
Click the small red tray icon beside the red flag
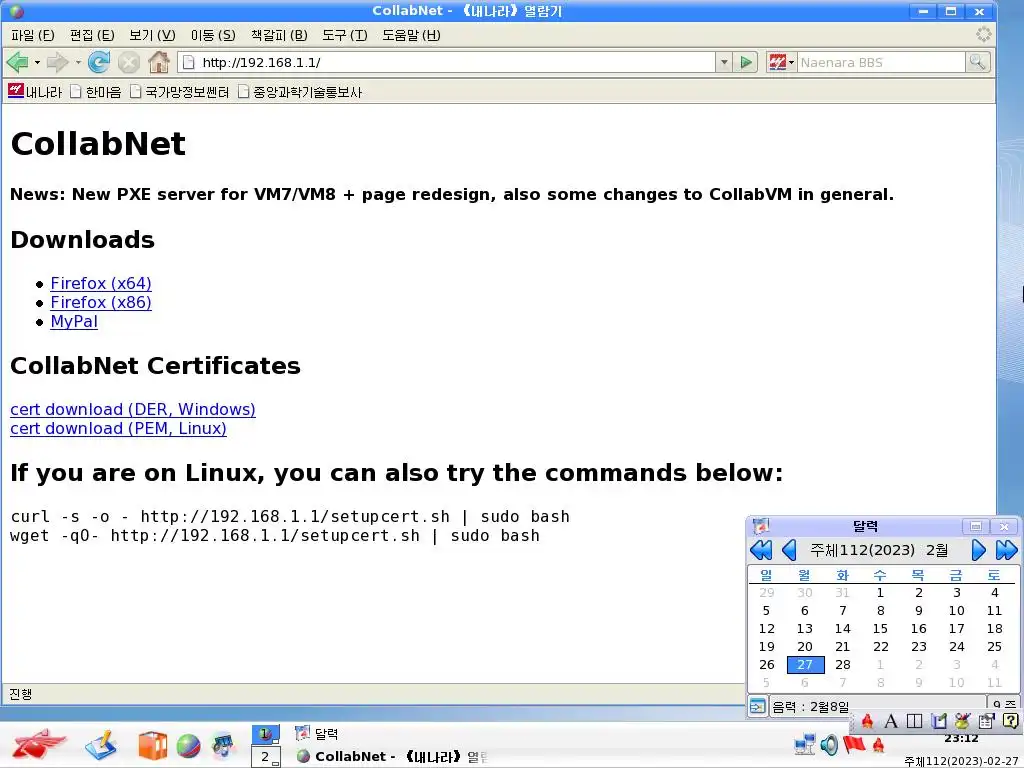pyautogui.click(x=878, y=744)
